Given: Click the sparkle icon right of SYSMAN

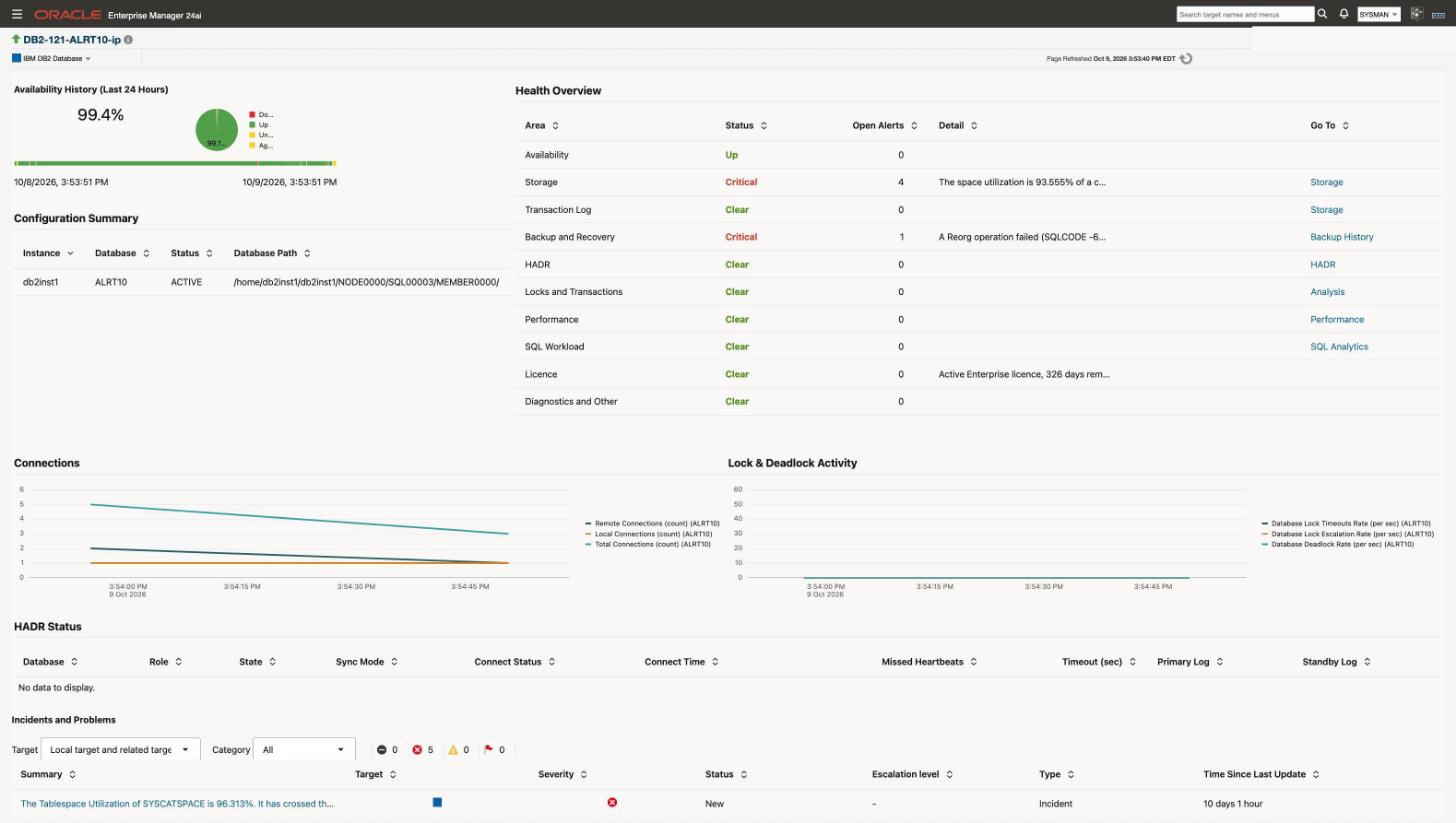Looking at the screenshot, I should [x=1416, y=14].
